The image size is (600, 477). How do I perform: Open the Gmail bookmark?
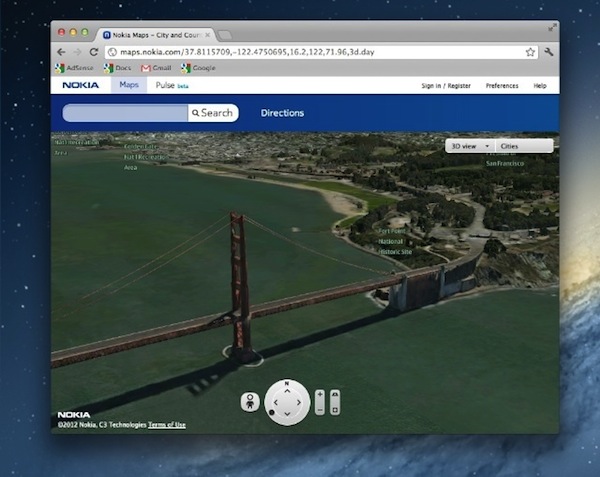[x=156, y=68]
